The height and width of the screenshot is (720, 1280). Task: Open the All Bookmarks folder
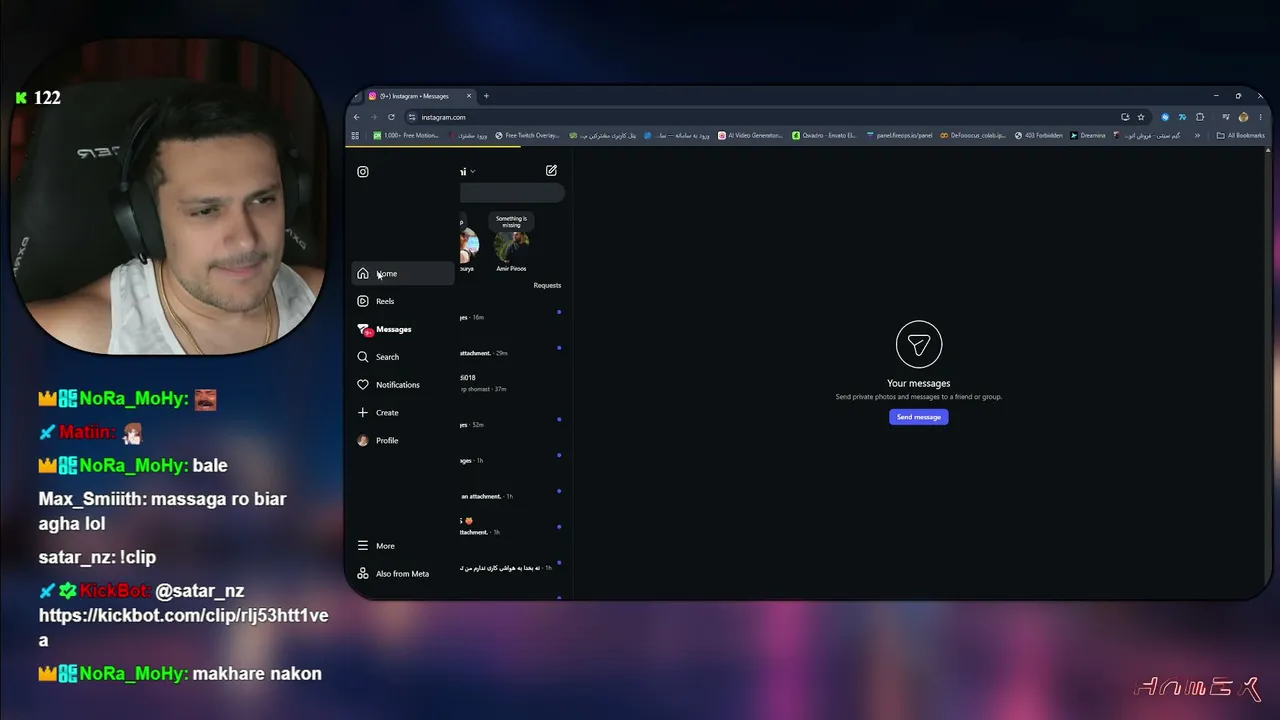[1241, 135]
